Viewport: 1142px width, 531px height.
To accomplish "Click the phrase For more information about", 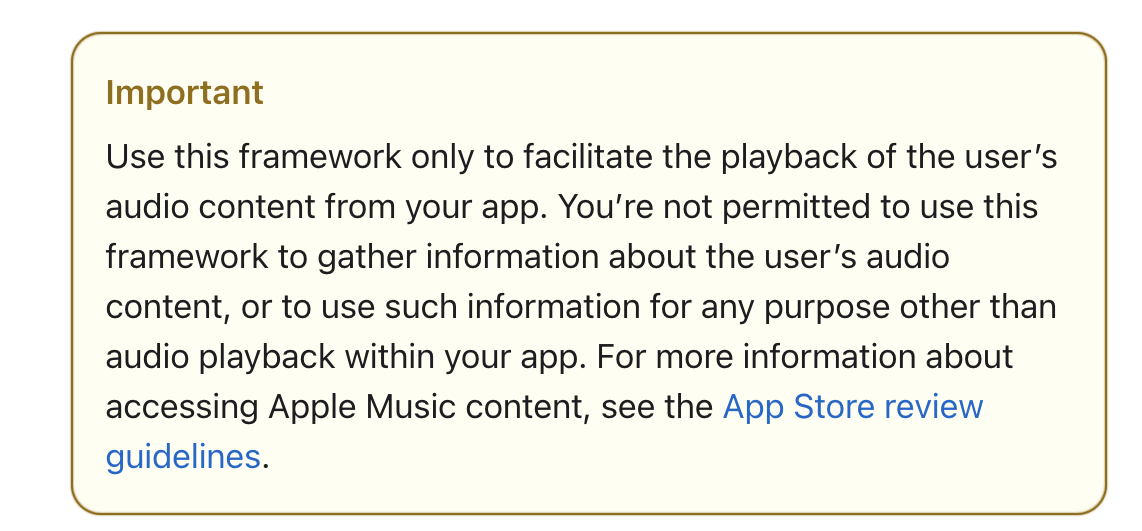I will point(805,357).
